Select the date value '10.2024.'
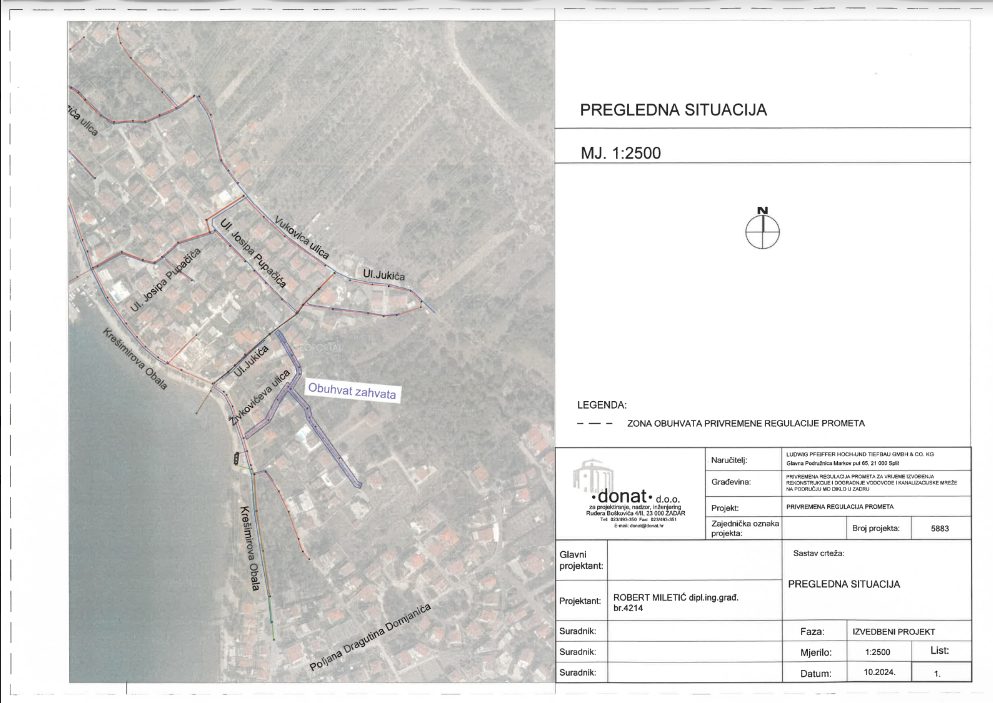The image size is (993, 703). coord(879,671)
